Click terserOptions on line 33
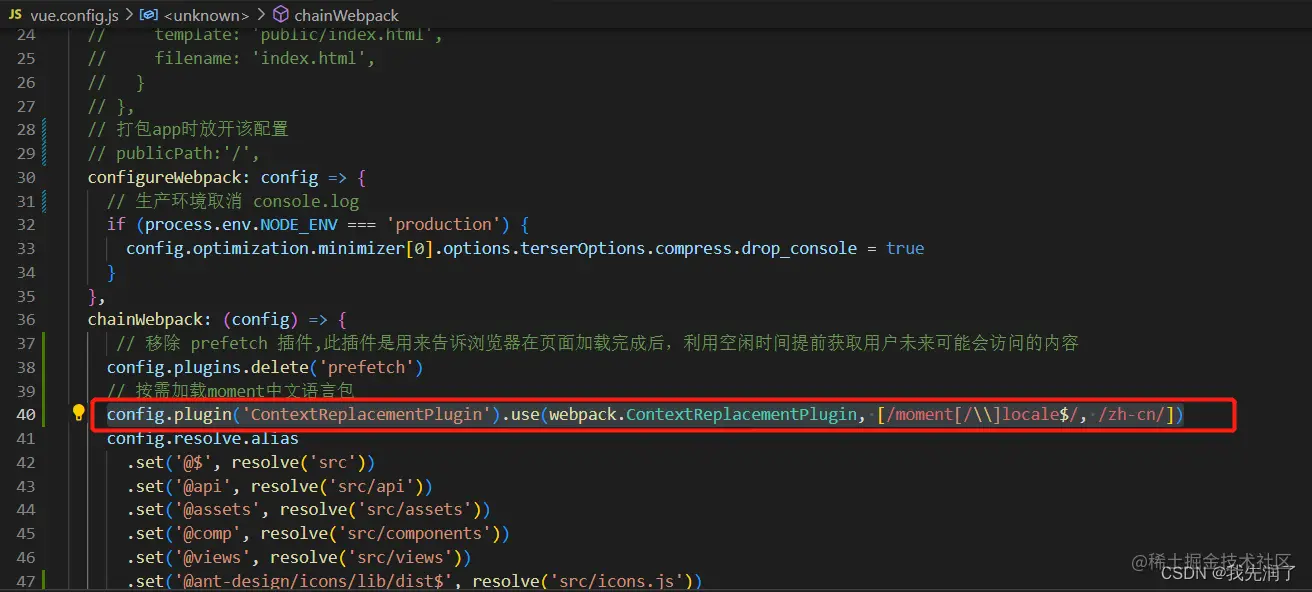1312x592 pixels. (x=583, y=248)
